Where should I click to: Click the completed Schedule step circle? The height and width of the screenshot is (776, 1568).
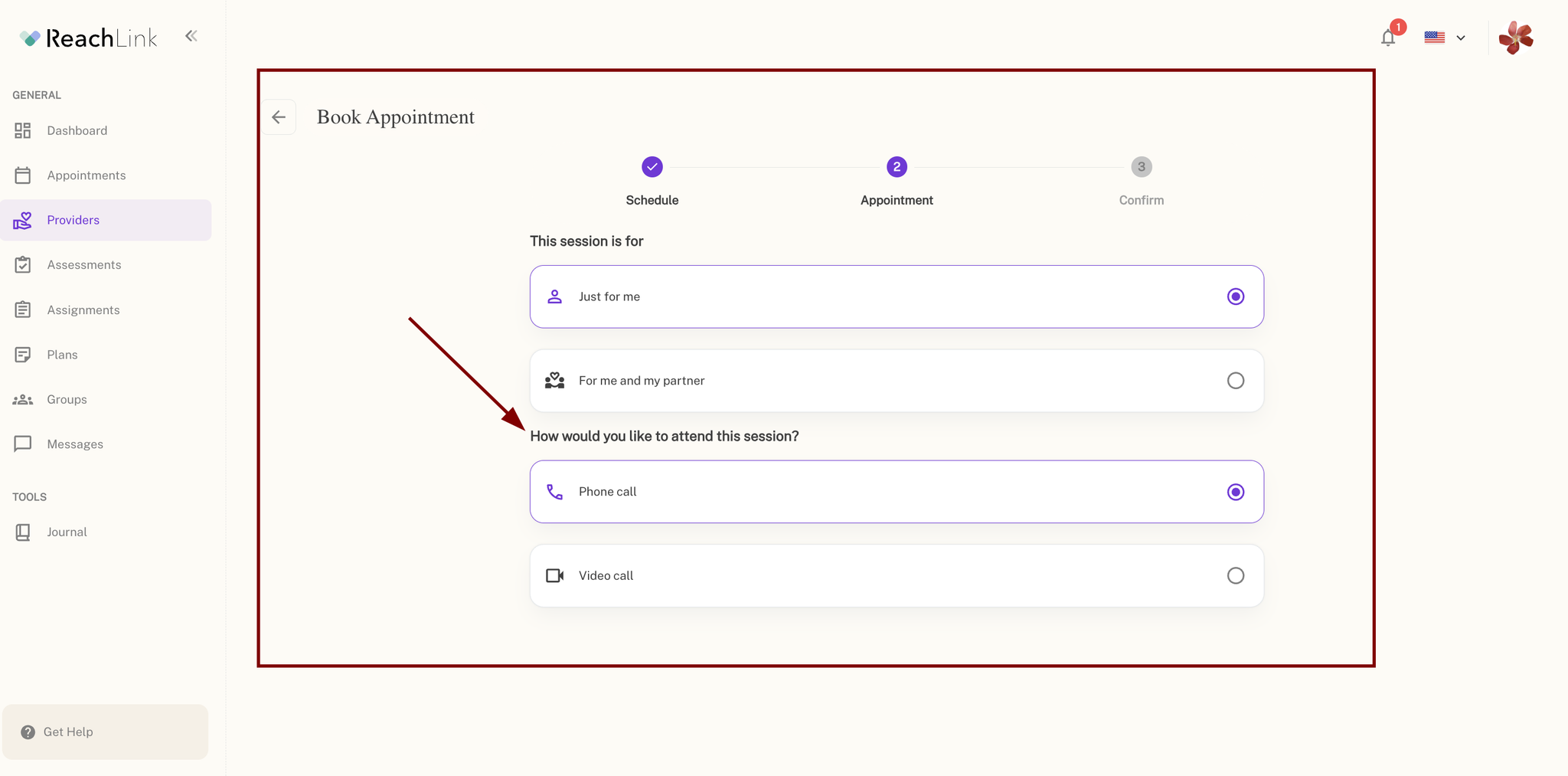point(652,167)
